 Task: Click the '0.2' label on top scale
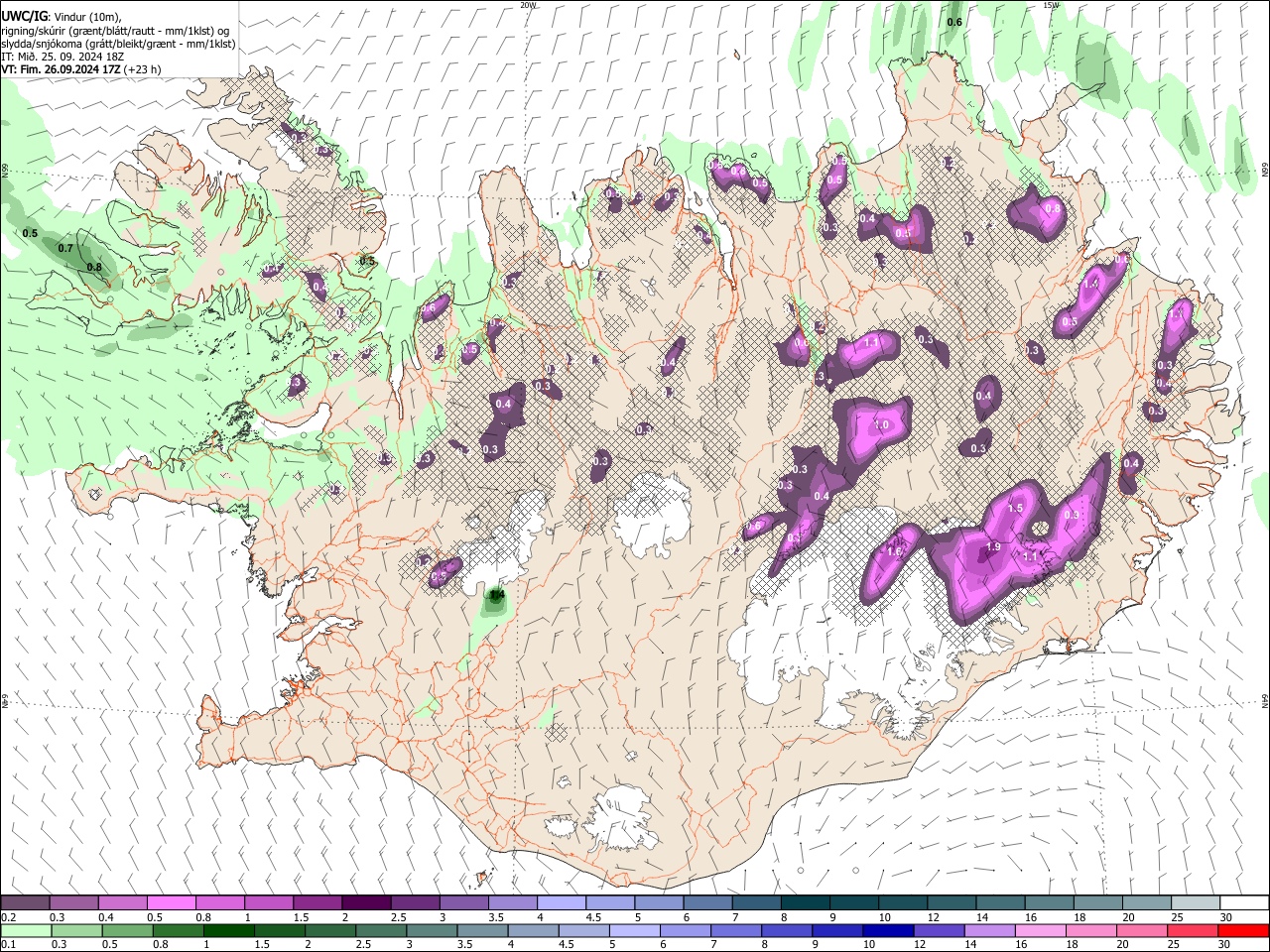(9, 917)
